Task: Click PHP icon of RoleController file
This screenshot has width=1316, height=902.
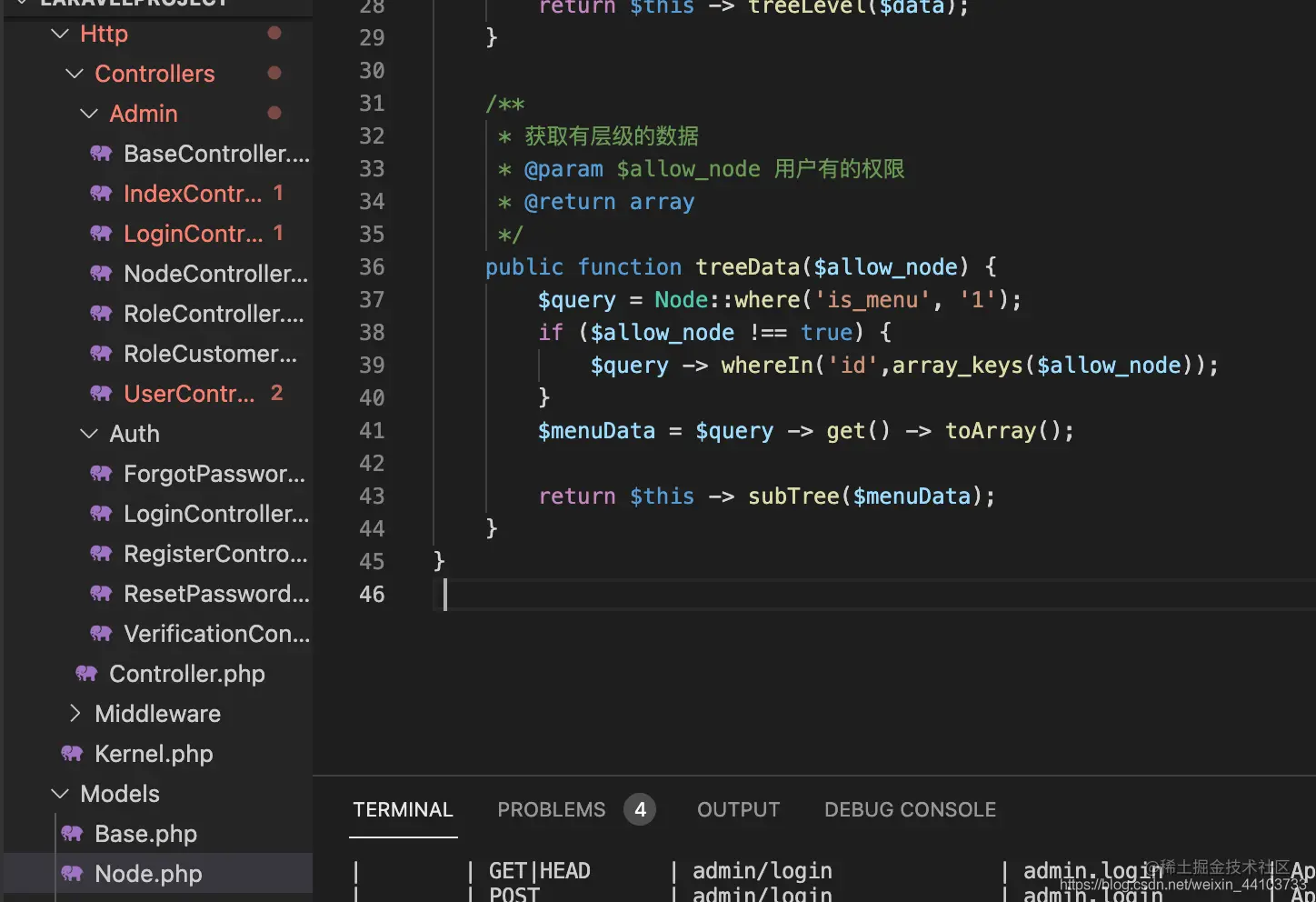Action: tap(101, 314)
